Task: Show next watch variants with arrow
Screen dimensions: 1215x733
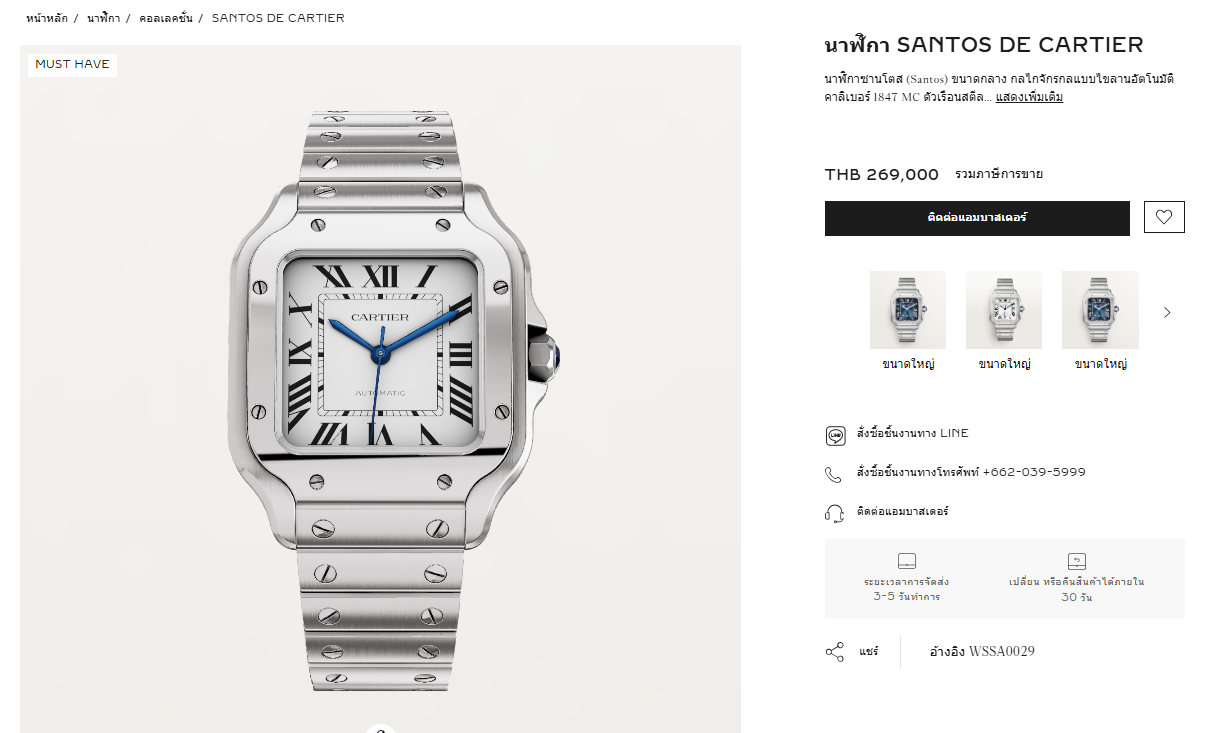Action: [1167, 312]
